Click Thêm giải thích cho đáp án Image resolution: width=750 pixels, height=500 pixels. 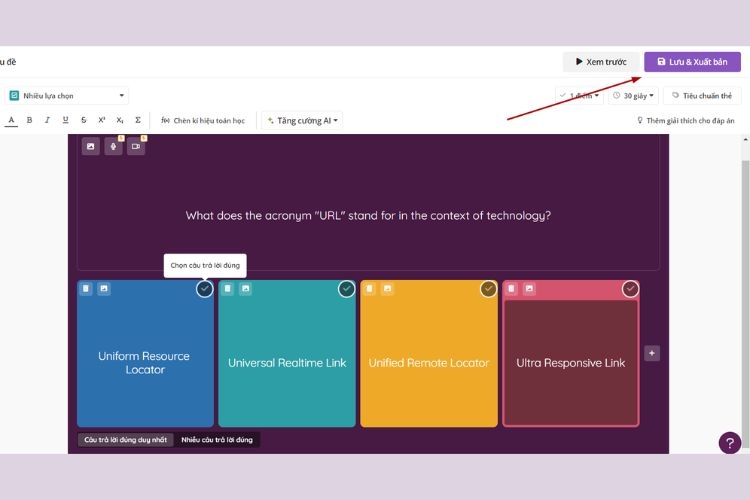click(685, 121)
